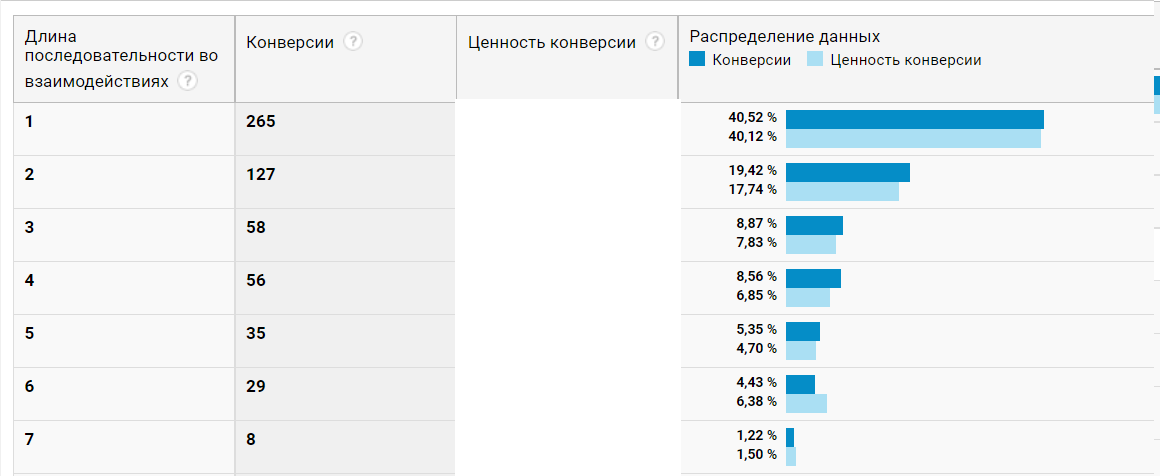Screen dimensions: 1160x476
Task: Click the light blue 6,38 % bar
Action: point(806,403)
